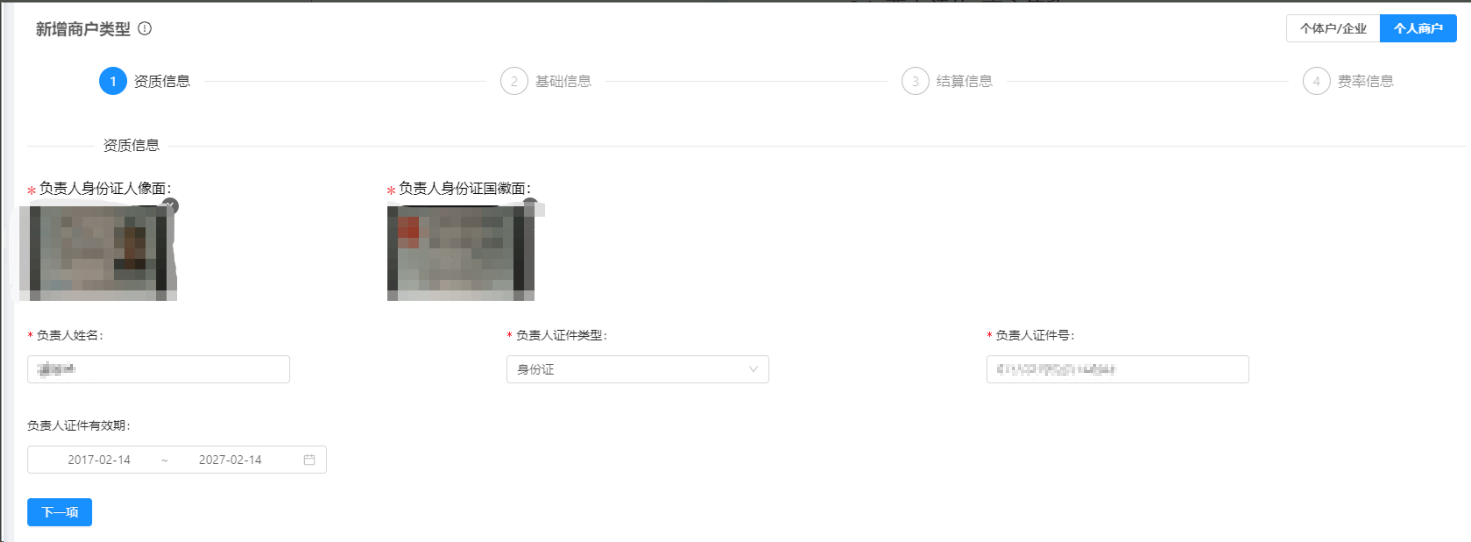
Task: Expand the chevron arrow in 负责人证件类型
Action: tap(754, 369)
